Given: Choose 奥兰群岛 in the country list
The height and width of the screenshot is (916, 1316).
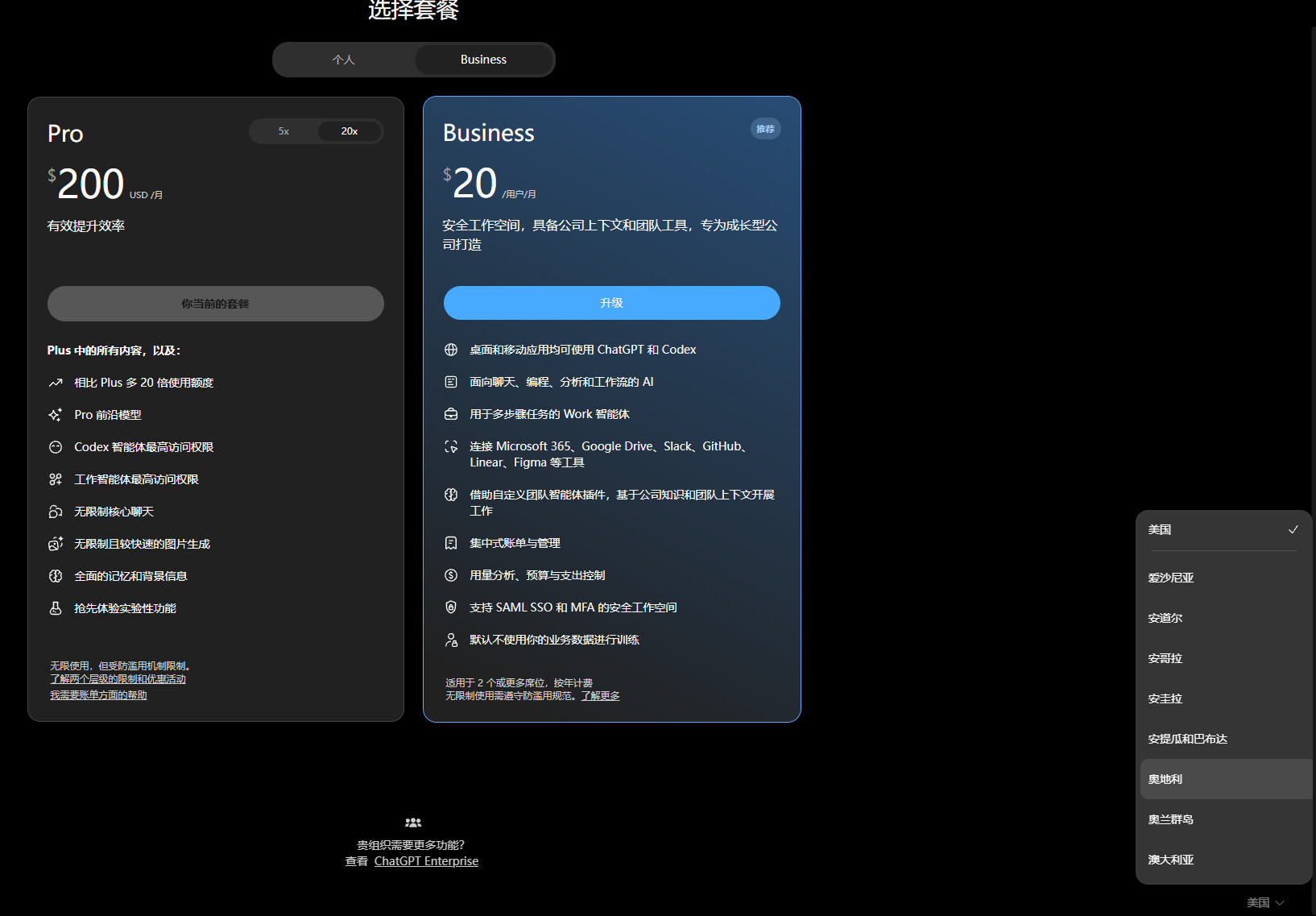Looking at the screenshot, I should point(1224,819).
